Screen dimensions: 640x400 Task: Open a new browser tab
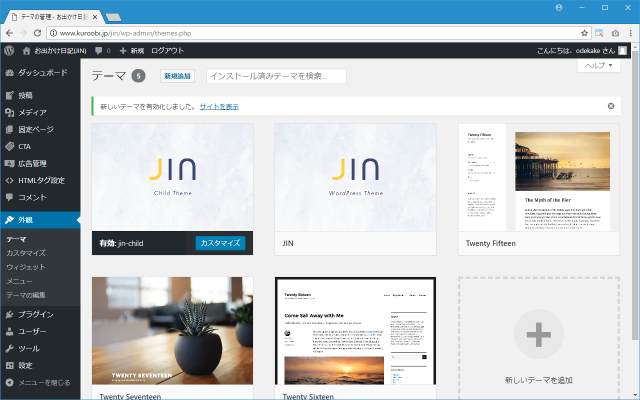click(x=113, y=17)
